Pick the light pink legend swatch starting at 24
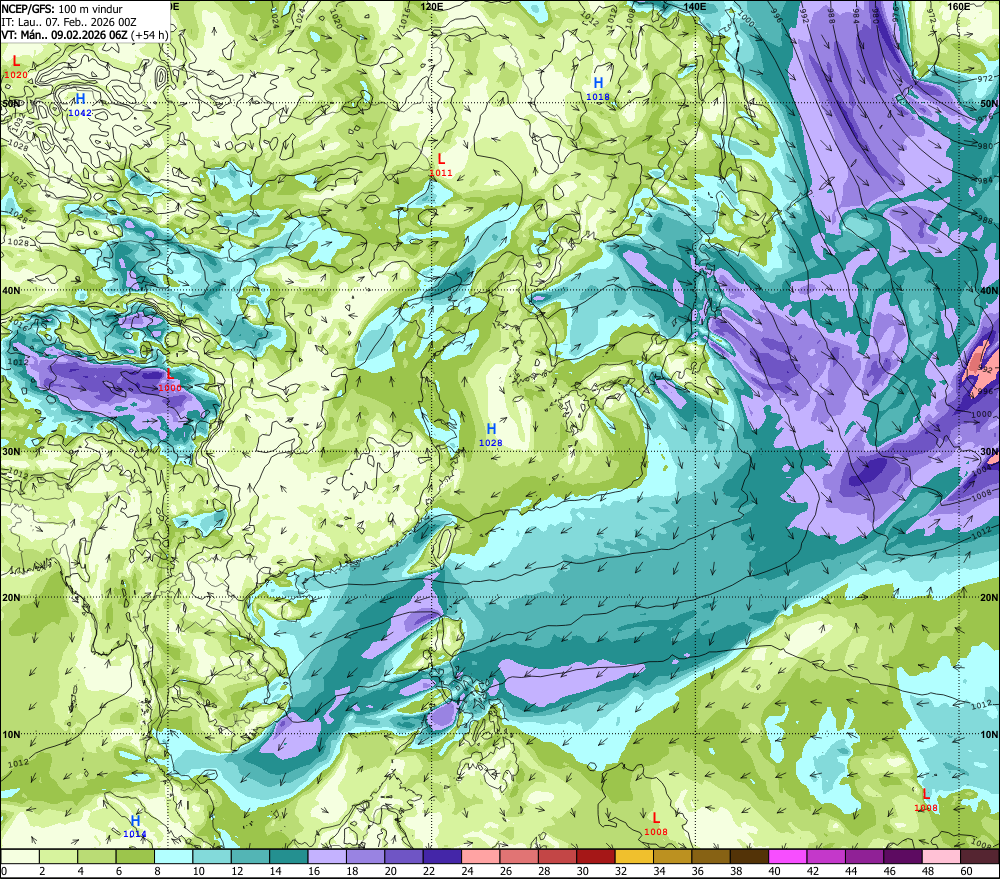The height and width of the screenshot is (879, 1000). [x=481, y=856]
